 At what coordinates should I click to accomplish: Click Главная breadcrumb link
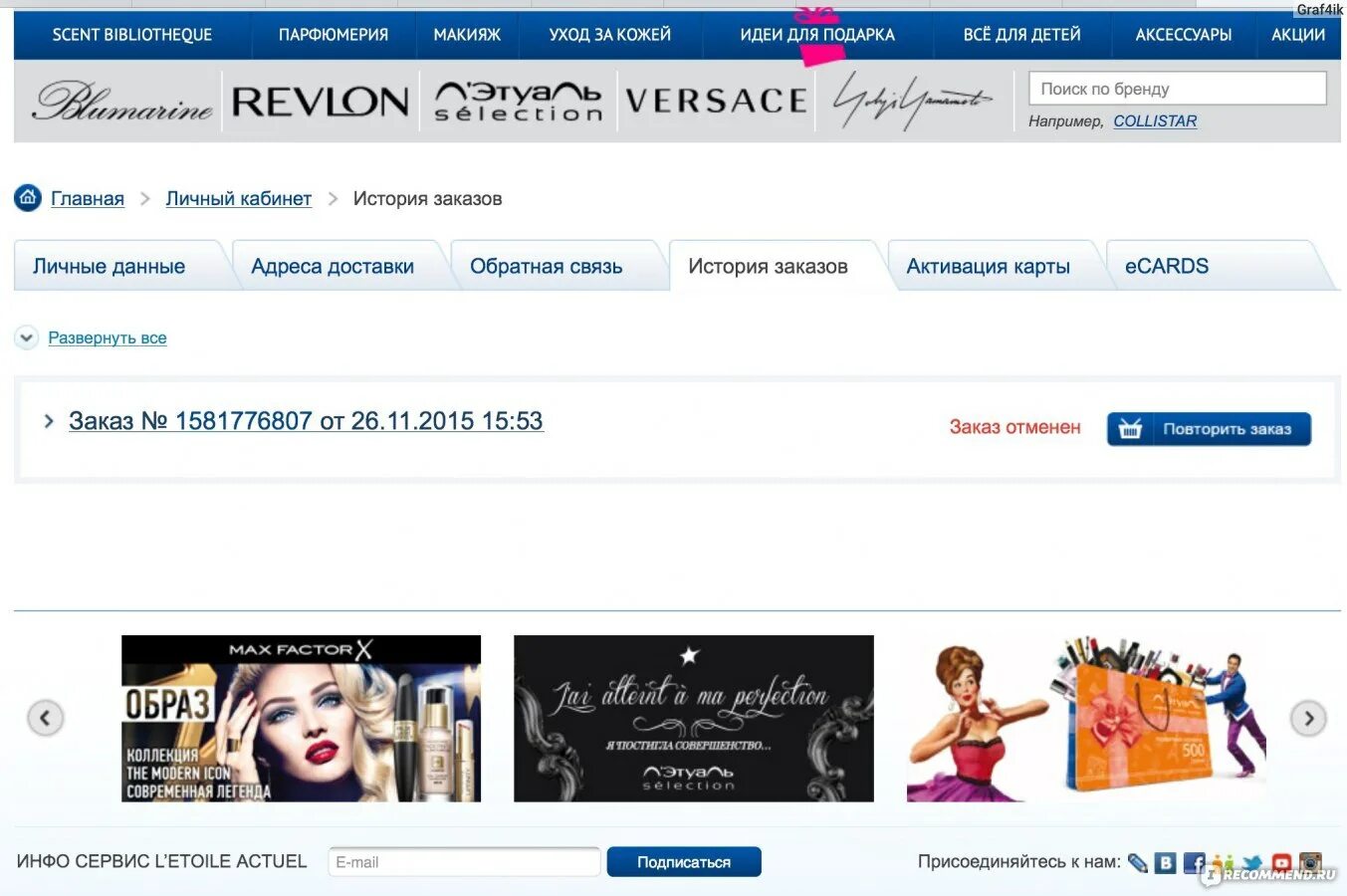pyautogui.click(x=88, y=199)
